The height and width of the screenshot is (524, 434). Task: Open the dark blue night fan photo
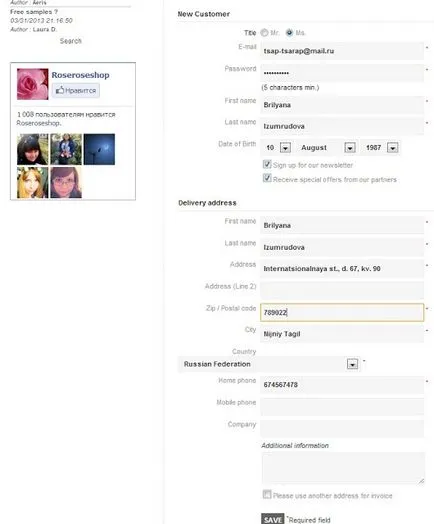99,149
